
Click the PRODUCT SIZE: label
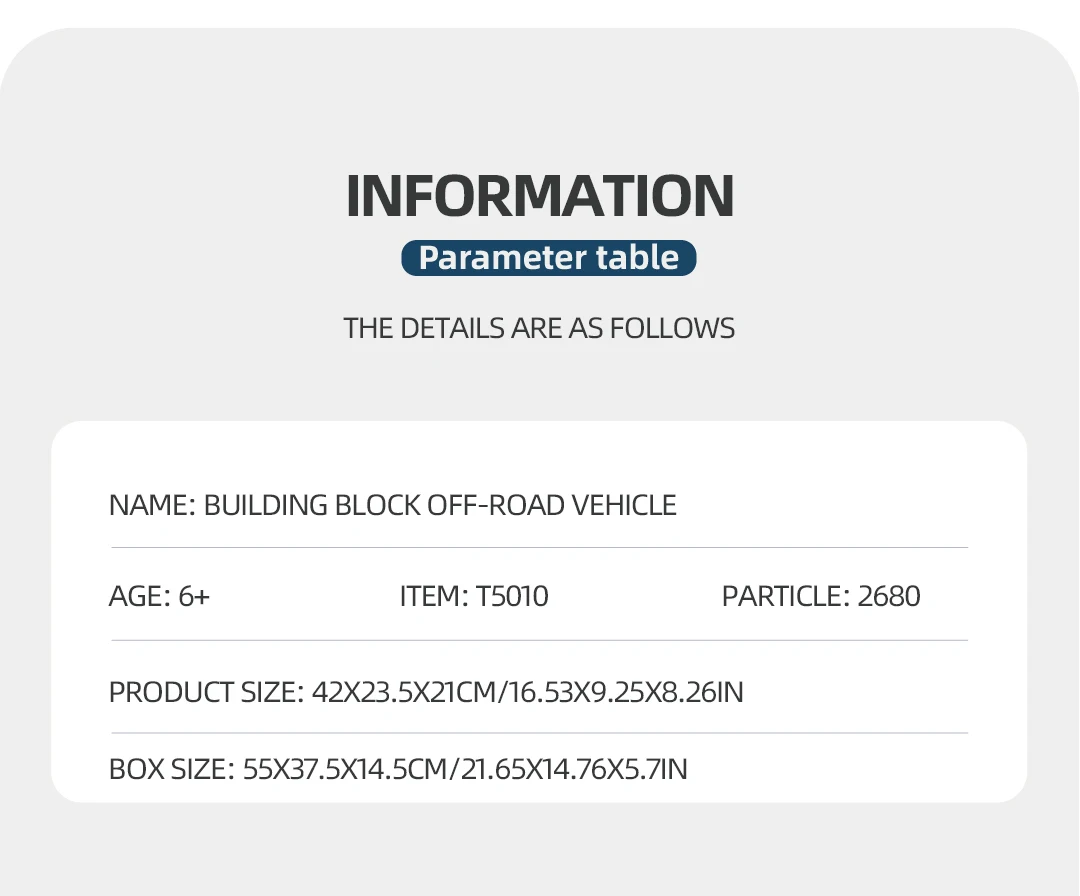point(205,692)
